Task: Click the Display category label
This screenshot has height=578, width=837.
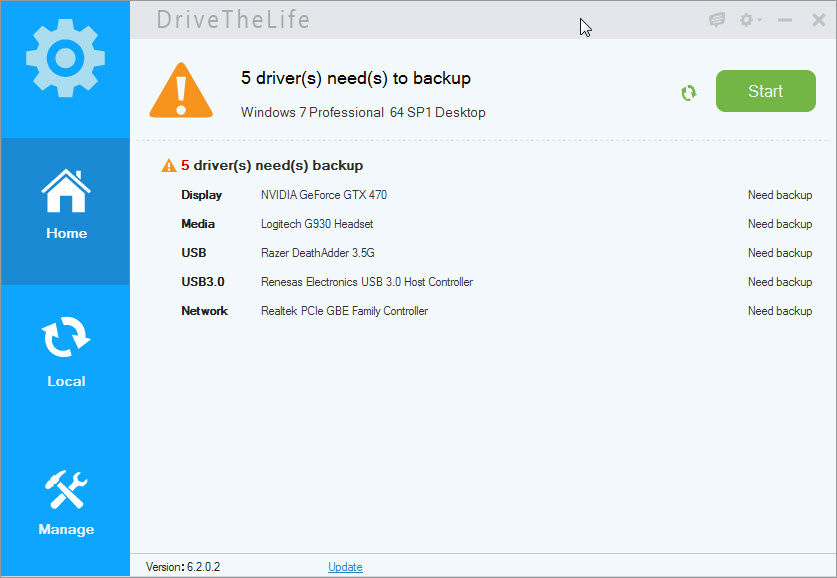Action: (x=201, y=195)
